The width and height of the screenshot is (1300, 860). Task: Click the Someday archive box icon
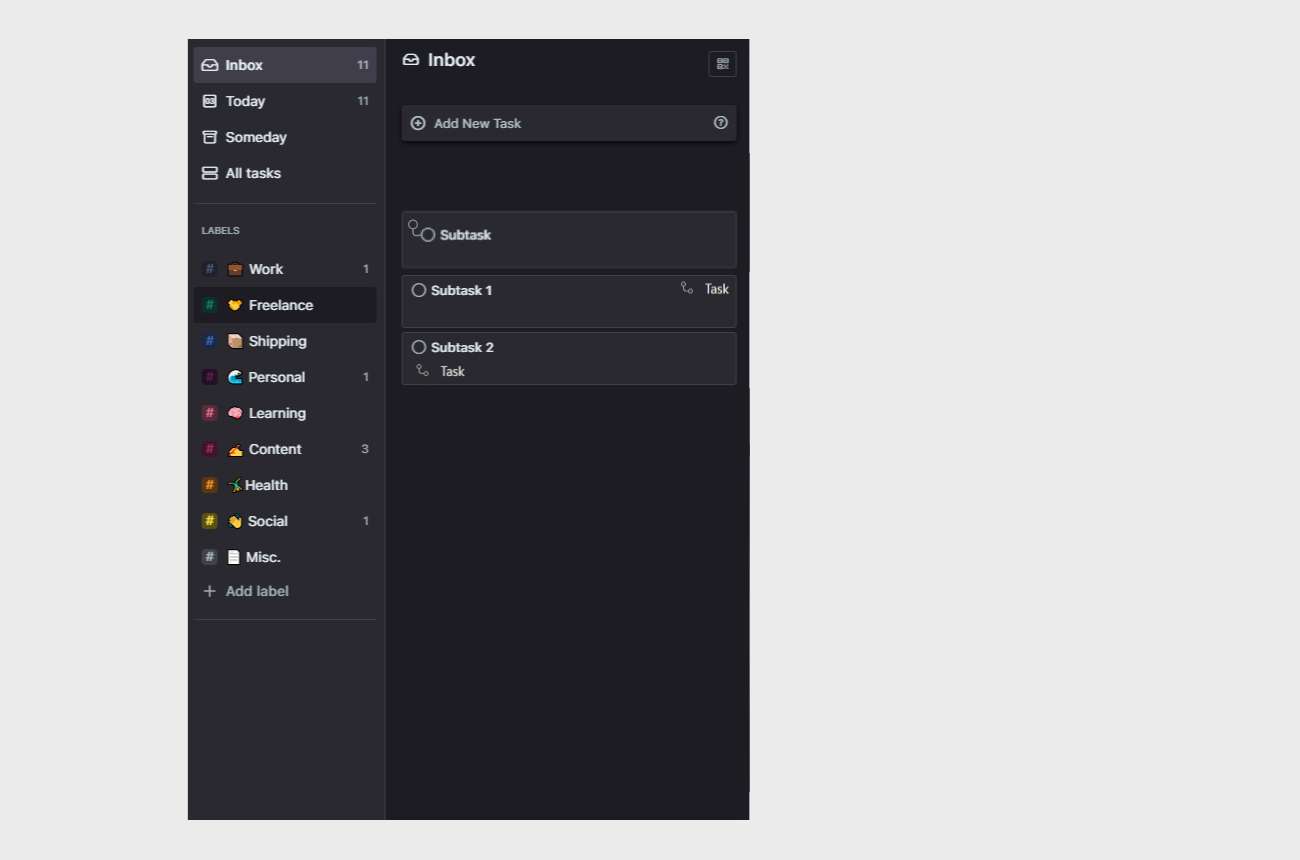tap(209, 137)
